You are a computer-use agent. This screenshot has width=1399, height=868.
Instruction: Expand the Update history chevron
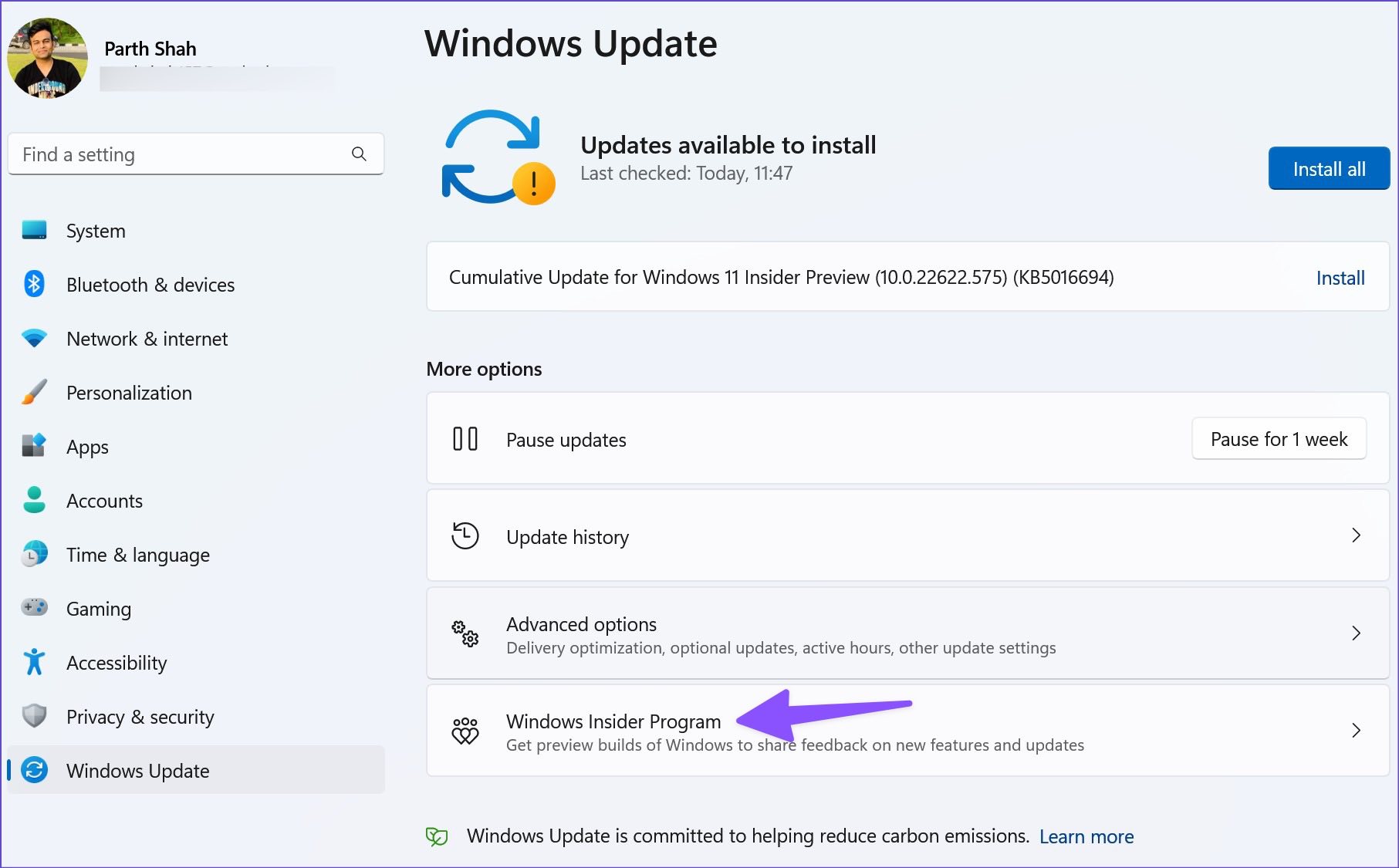point(1356,535)
